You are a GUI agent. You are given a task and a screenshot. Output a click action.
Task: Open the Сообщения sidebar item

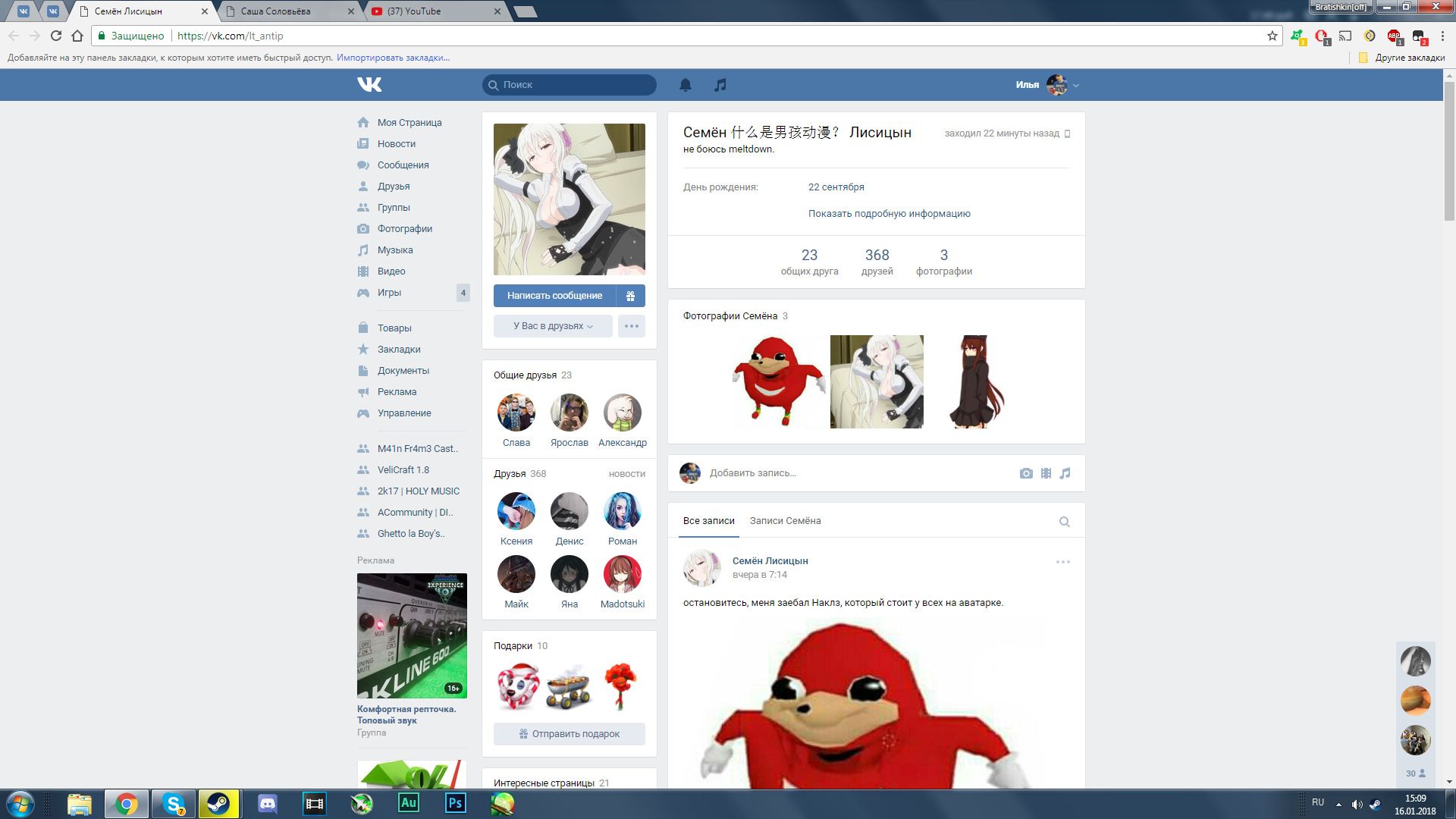click(x=403, y=165)
